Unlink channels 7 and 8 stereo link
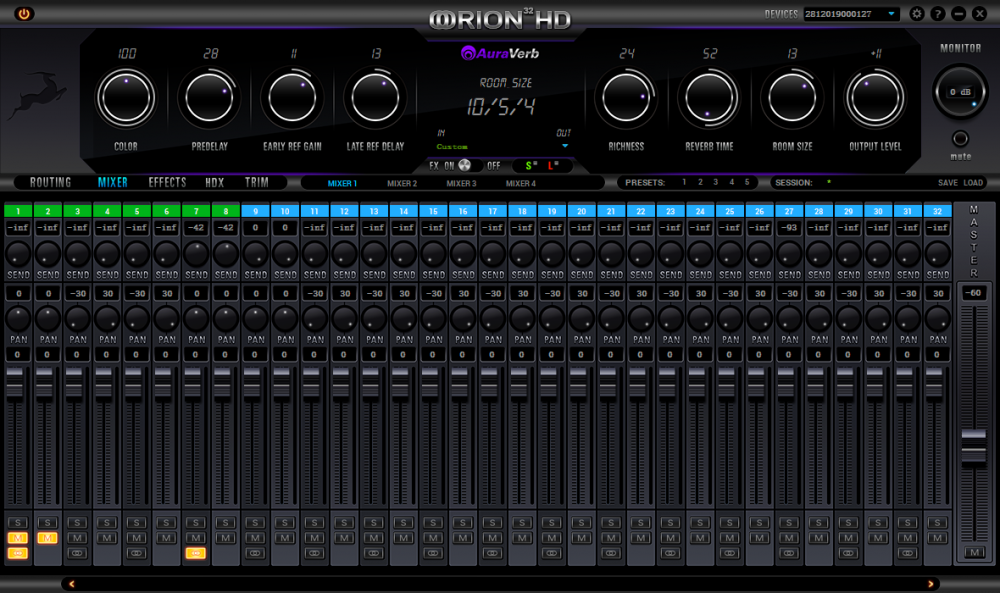This screenshot has width=1000, height=593. [x=196, y=552]
